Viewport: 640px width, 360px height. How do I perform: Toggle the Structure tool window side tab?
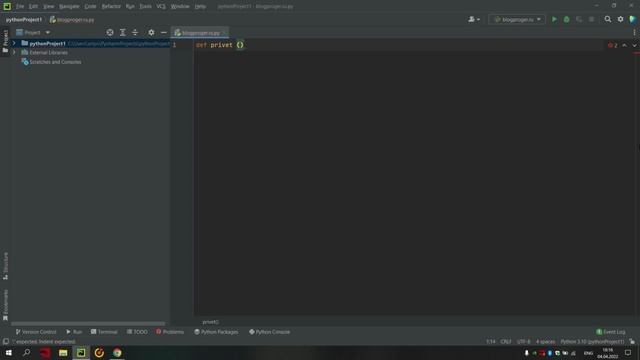click(x=5, y=266)
